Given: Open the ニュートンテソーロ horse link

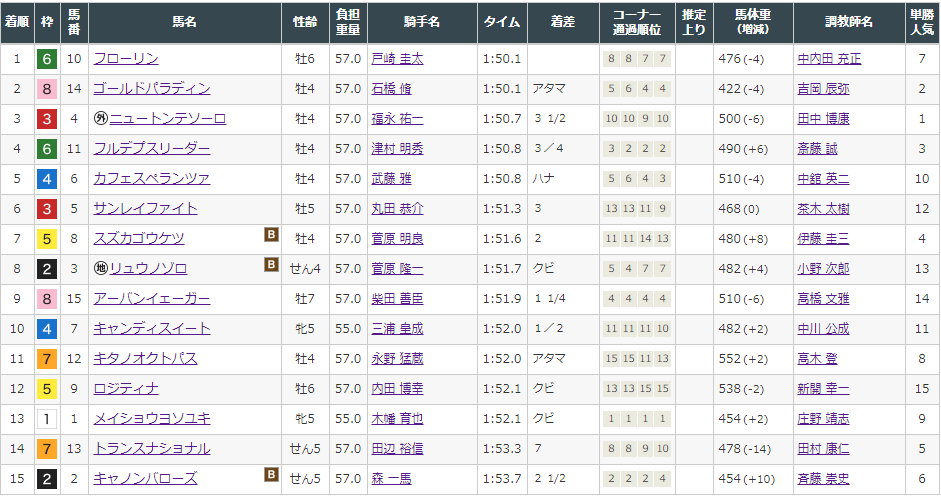Looking at the screenshot, I should [168, 119].
